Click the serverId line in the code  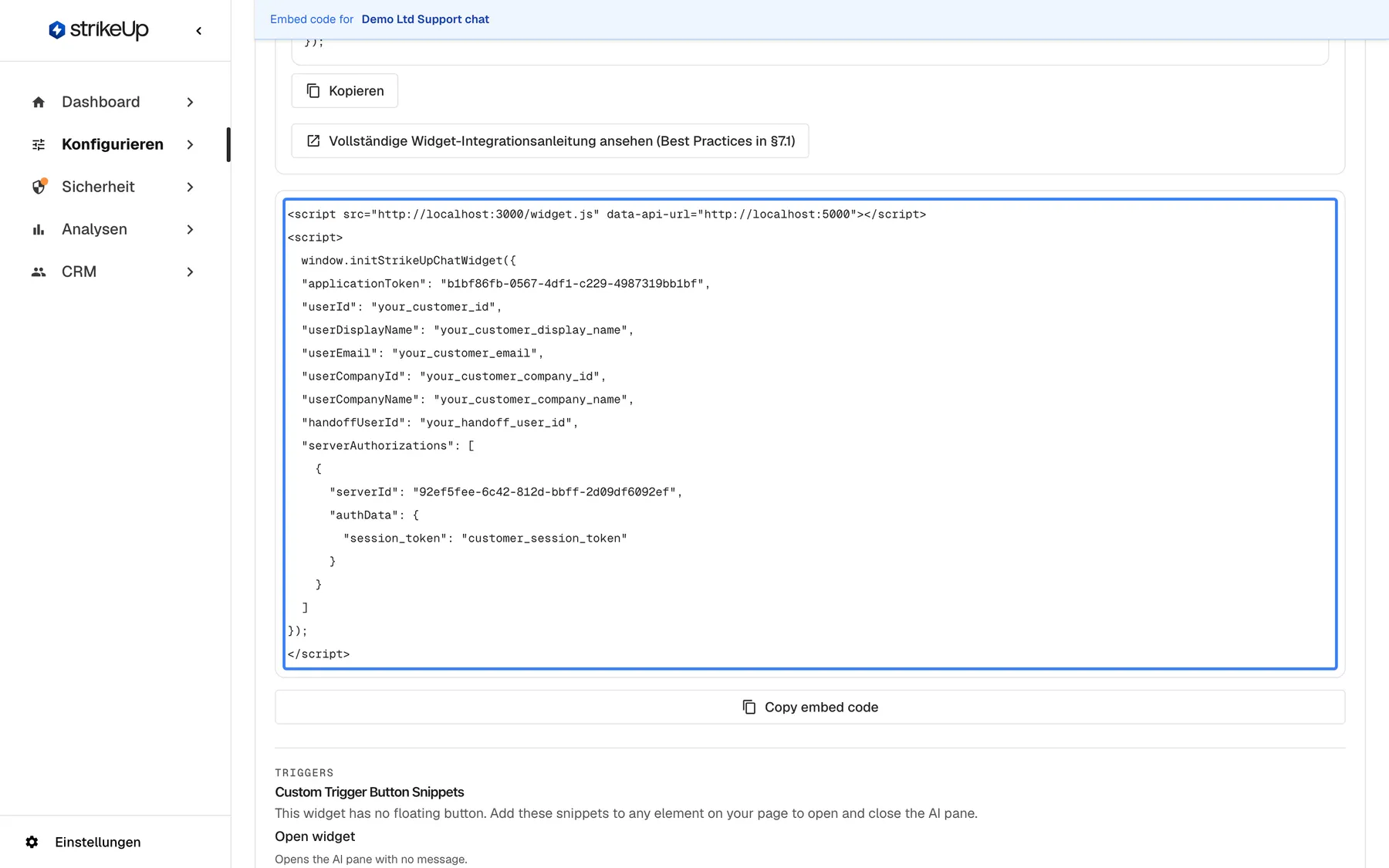506,492
